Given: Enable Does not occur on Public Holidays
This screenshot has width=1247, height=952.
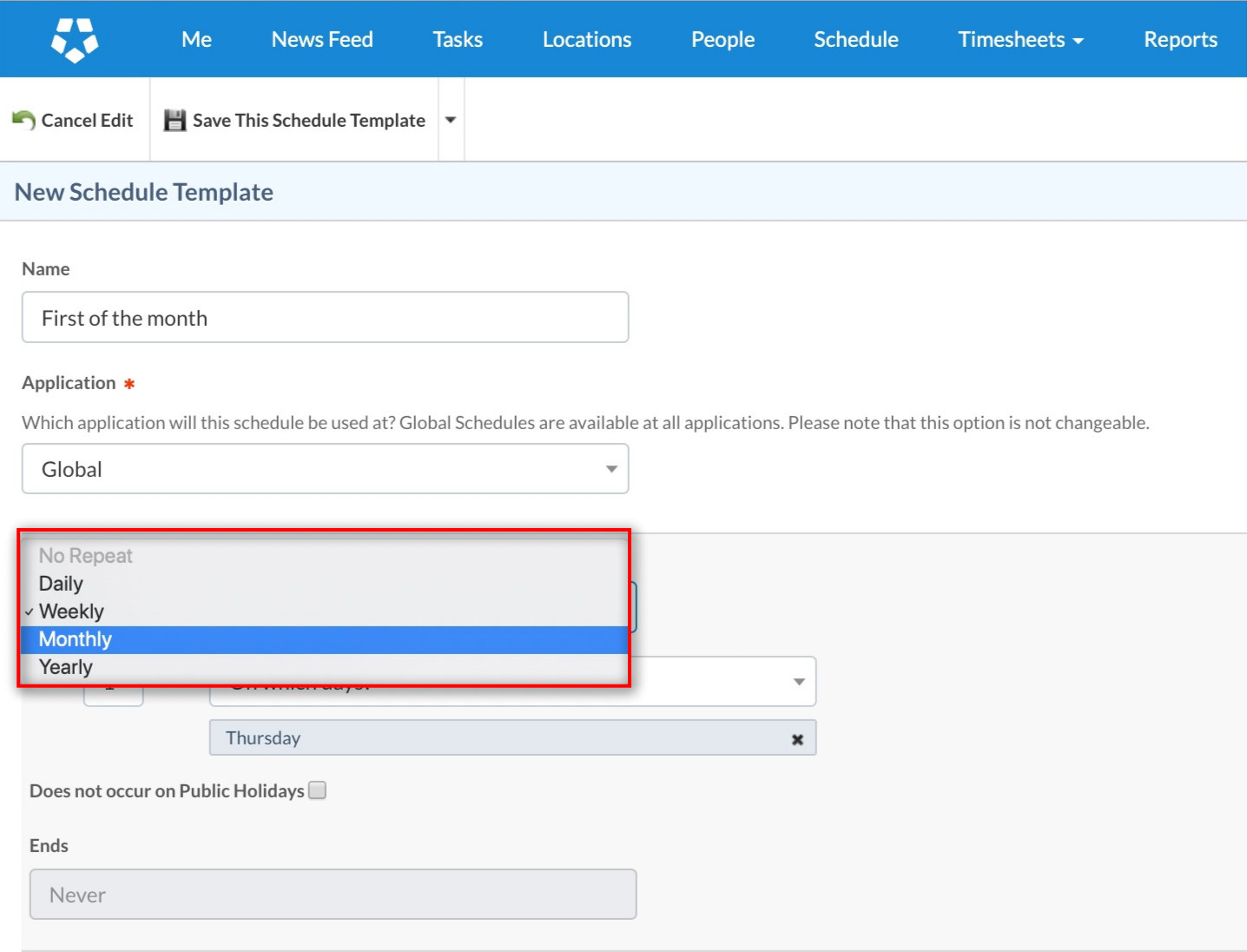Looking at the screenshot, I should pos(318,790).
